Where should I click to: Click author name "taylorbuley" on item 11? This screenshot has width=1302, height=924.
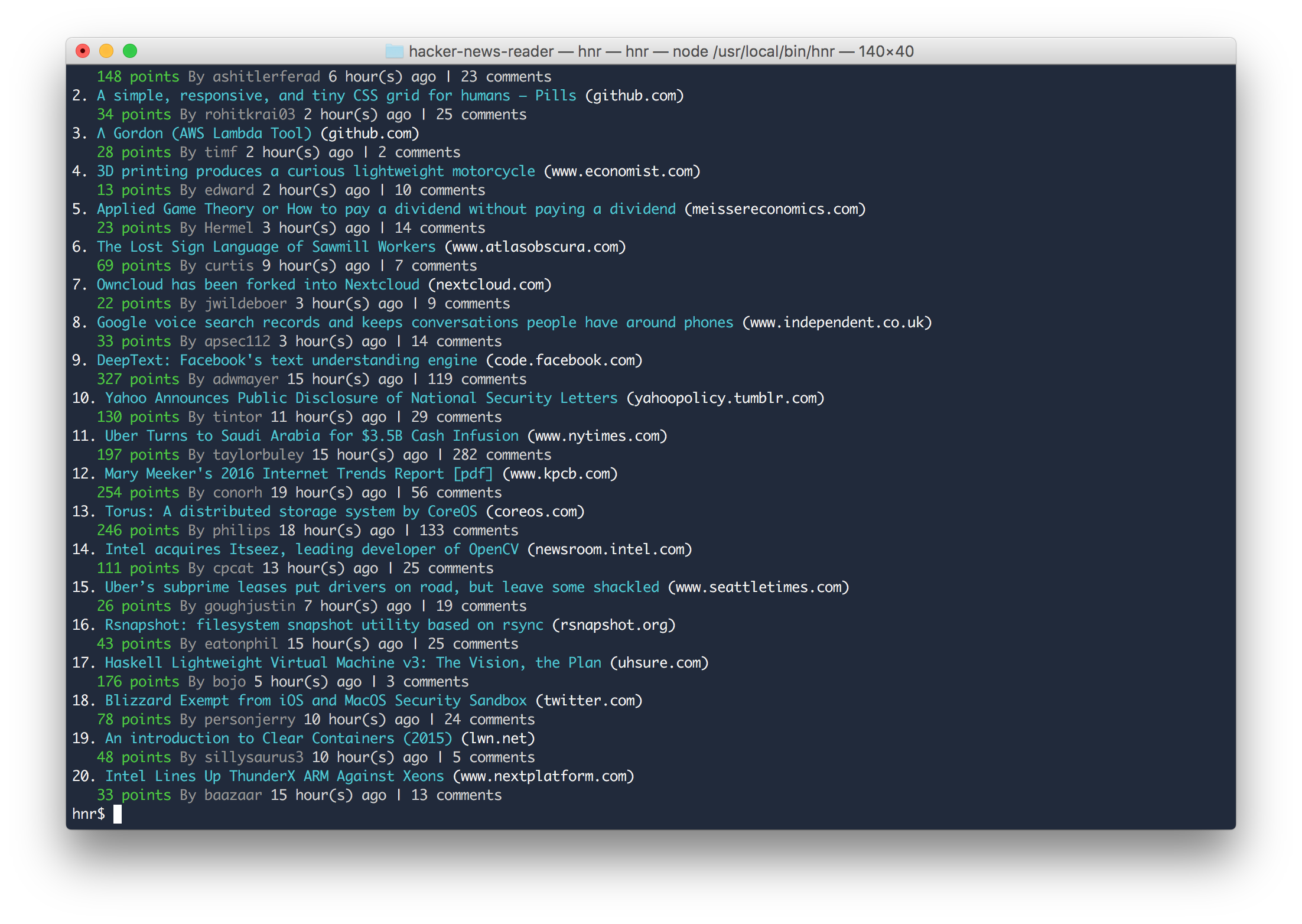pos(258,454)
